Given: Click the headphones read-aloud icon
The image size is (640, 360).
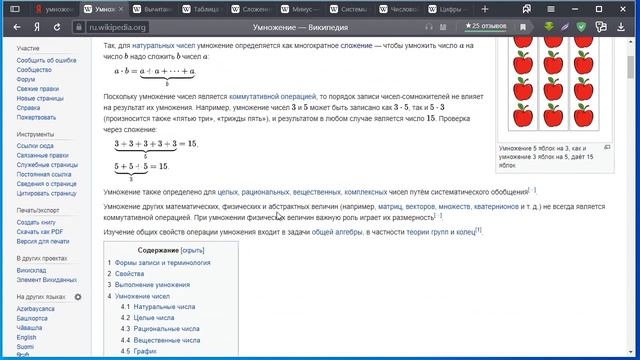Looking at the screenshot, I should (x=429, y=27).
